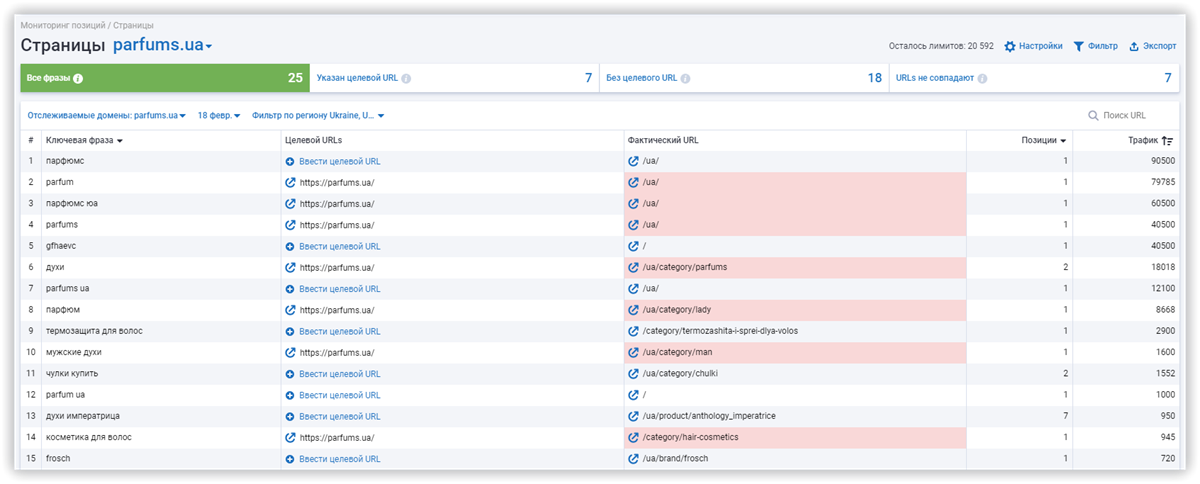
Task: Click position value 7 in духи императрица row
Action: 1066,416
